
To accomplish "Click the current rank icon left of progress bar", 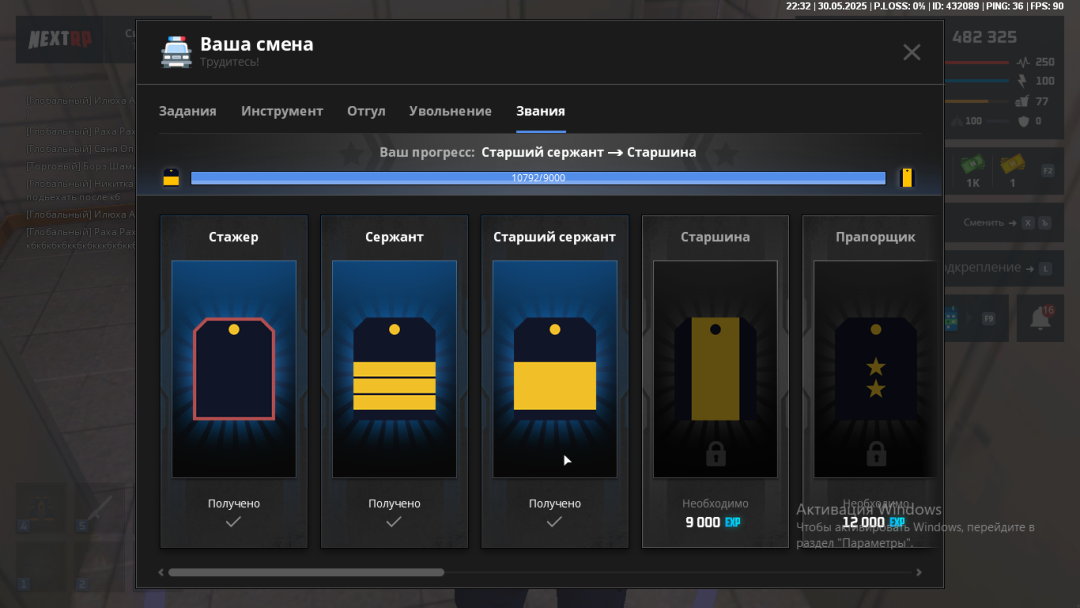I will (171, 178).
